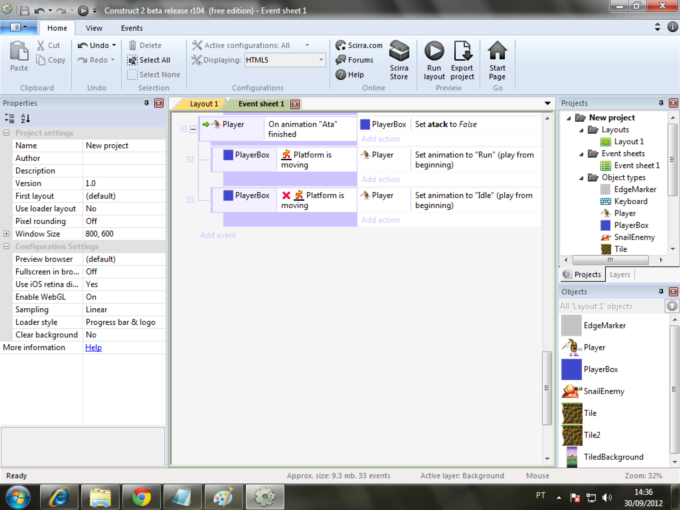680x510 pixels.
Task: Click categorized view icon in Properties panel
Action: [x=10, y=118]
